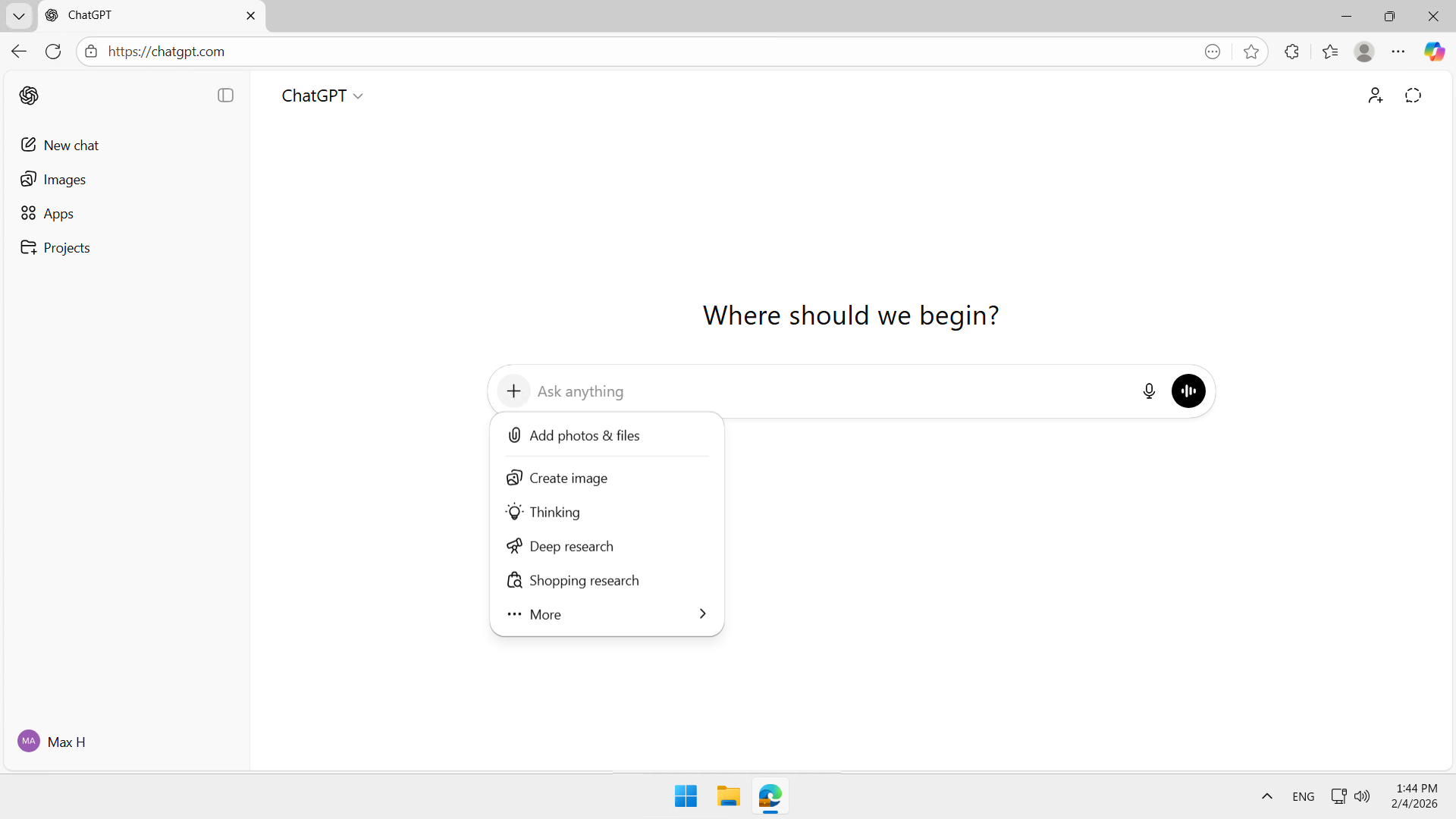Collapse the sidebar with the toggle icon

225,96
